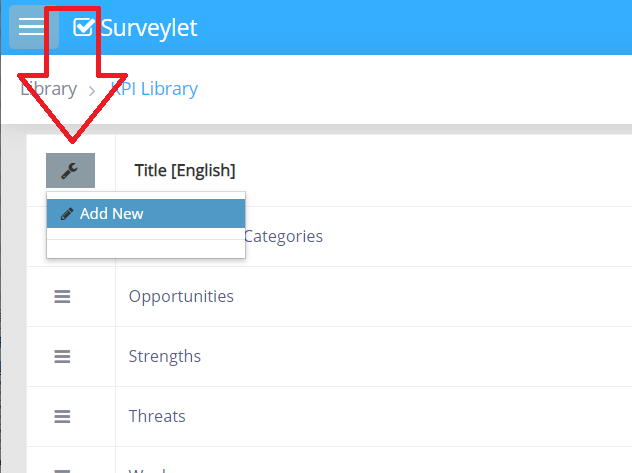Click the Title [English] column header

pos(185,170)
